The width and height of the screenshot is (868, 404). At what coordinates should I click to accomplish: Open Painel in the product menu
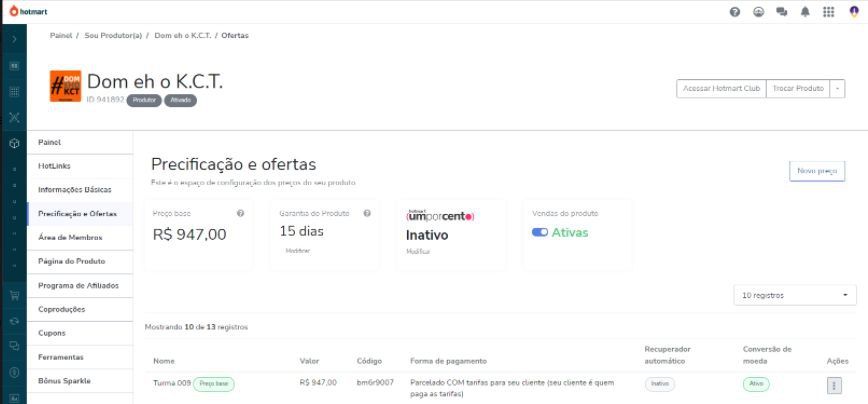(80, 142)
